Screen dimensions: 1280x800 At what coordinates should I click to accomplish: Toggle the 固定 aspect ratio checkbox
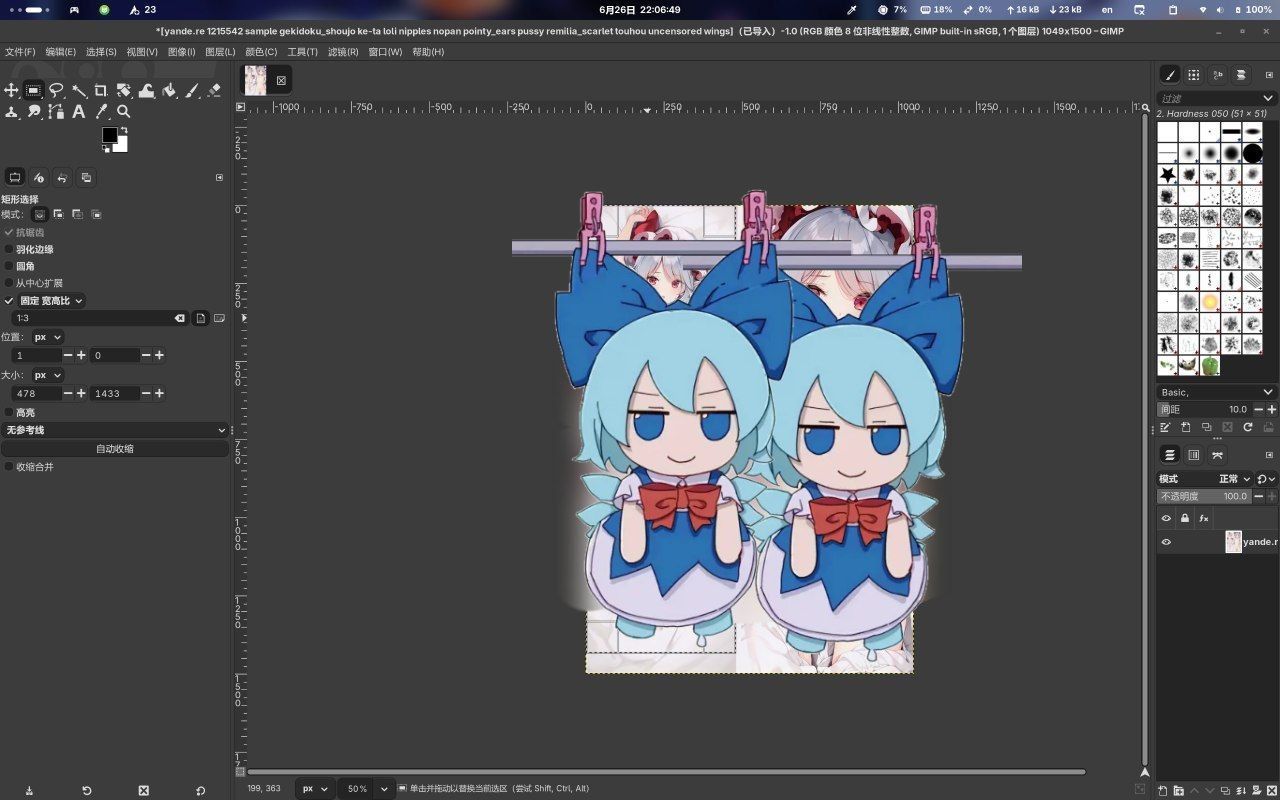[9, 300]
